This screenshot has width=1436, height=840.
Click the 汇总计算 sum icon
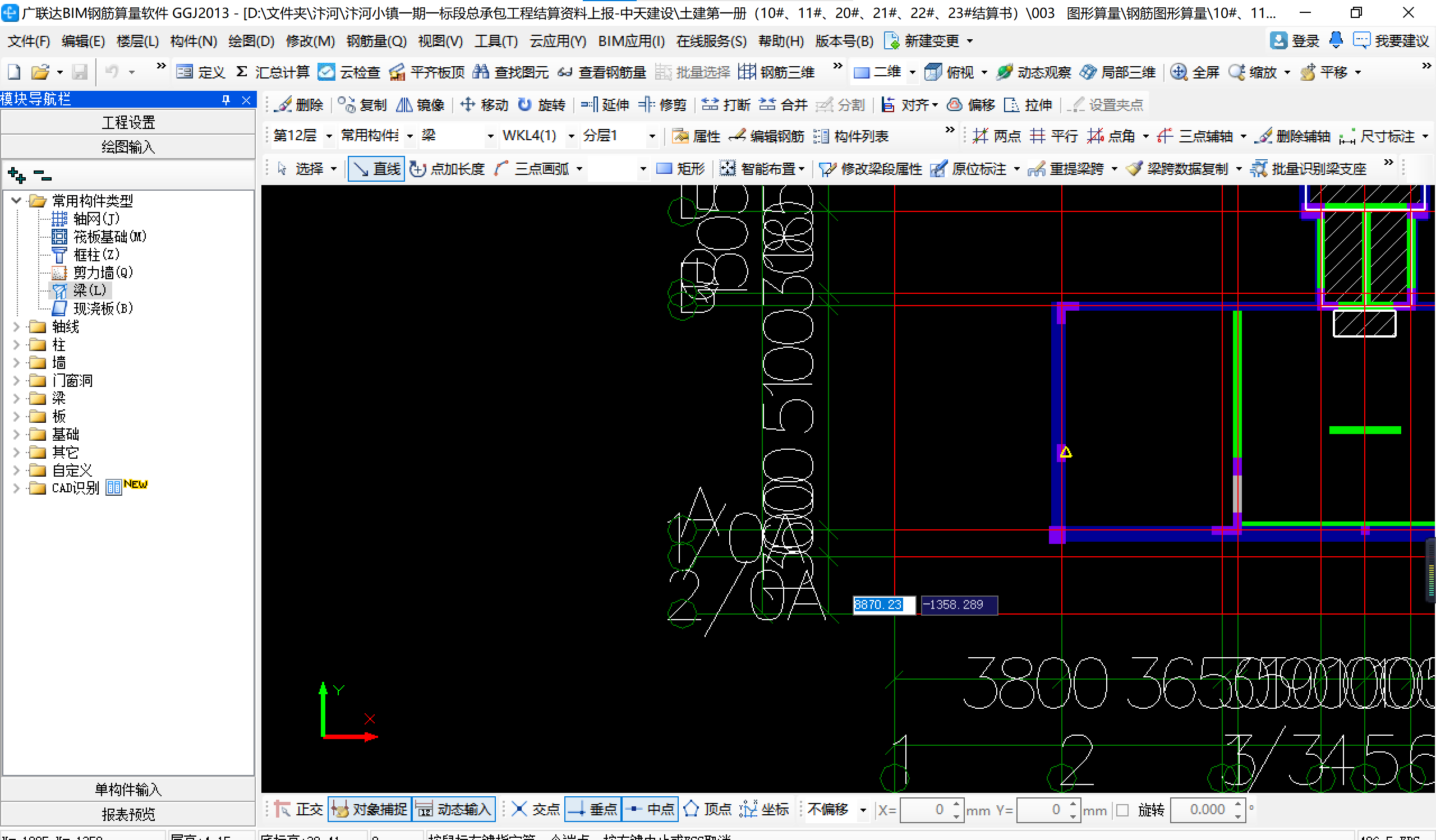click(242, 72)
